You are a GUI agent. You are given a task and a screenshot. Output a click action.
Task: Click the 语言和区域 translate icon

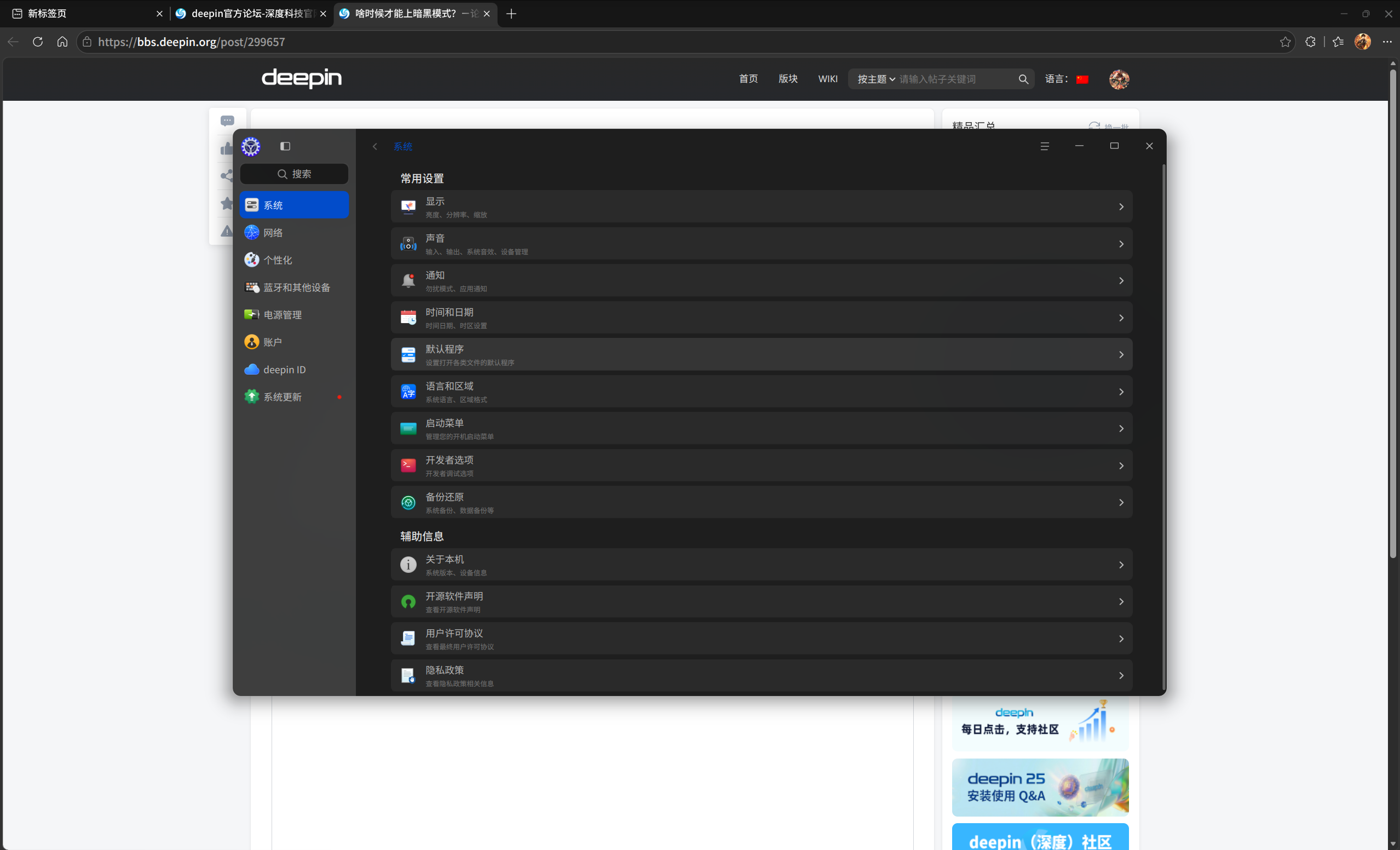click(x=408, y=392)
